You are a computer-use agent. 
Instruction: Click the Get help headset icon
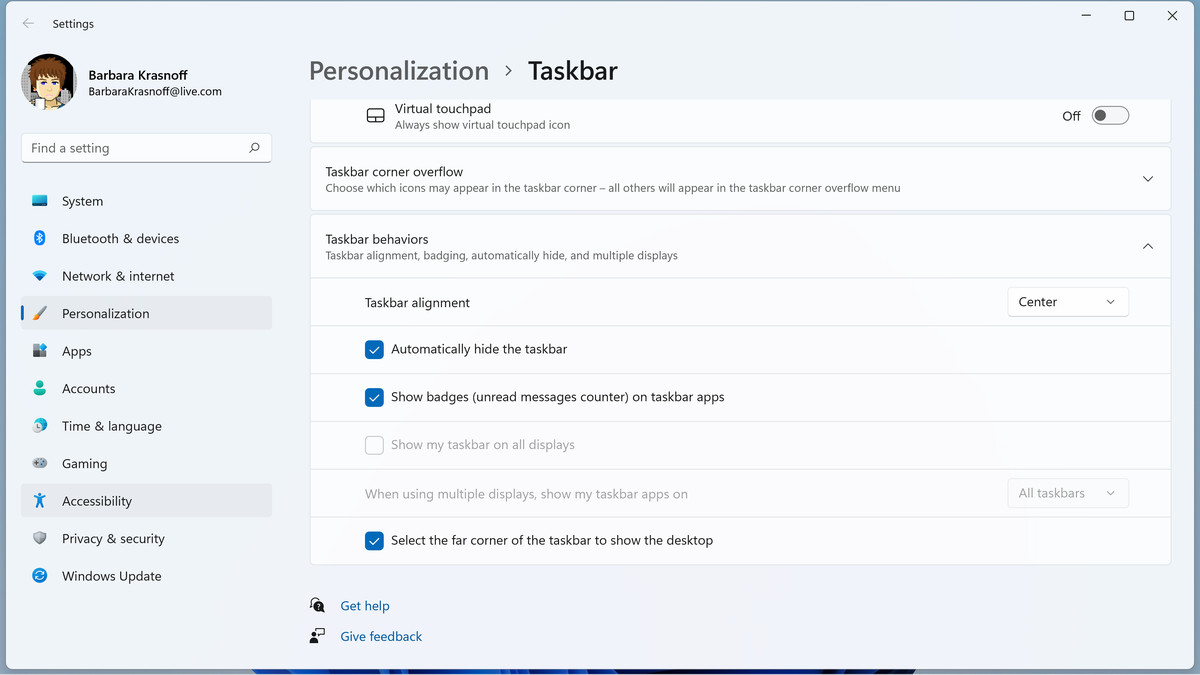317,605
